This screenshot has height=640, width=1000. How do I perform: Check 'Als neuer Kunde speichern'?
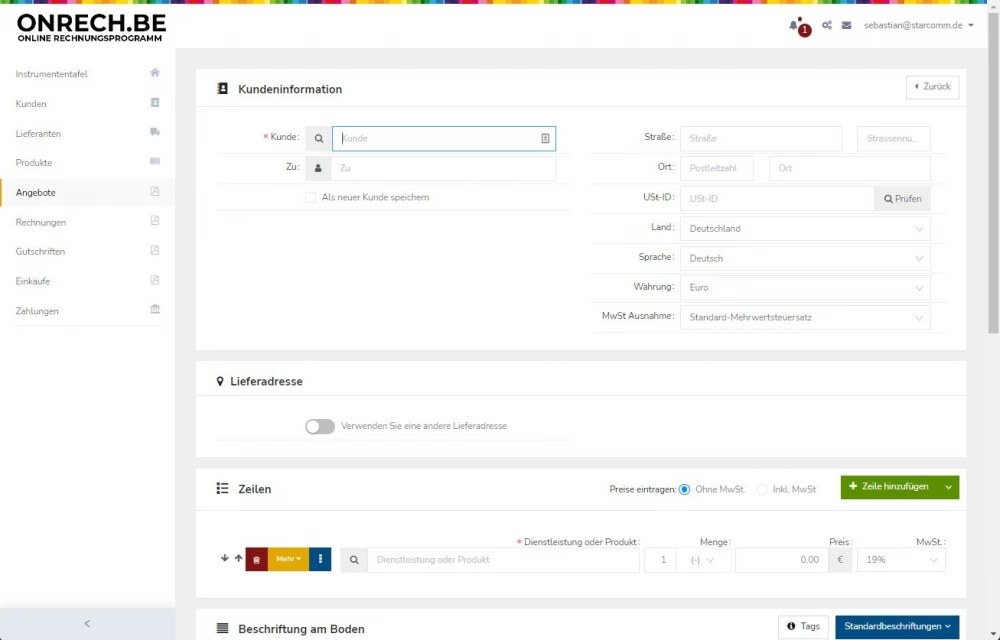pos(311,198)
